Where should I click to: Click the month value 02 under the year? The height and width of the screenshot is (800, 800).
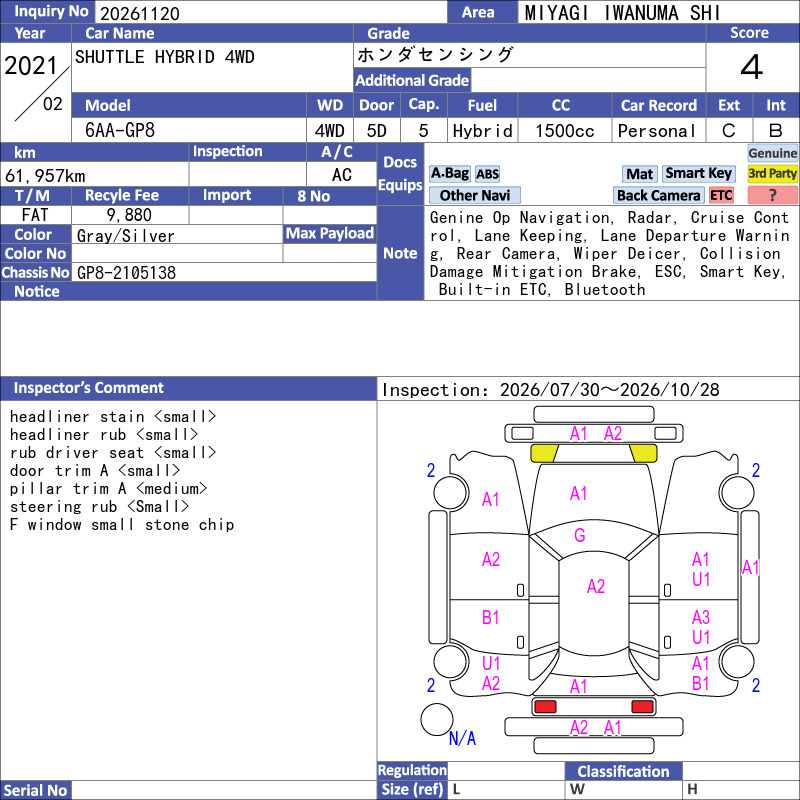pos(53,104)
